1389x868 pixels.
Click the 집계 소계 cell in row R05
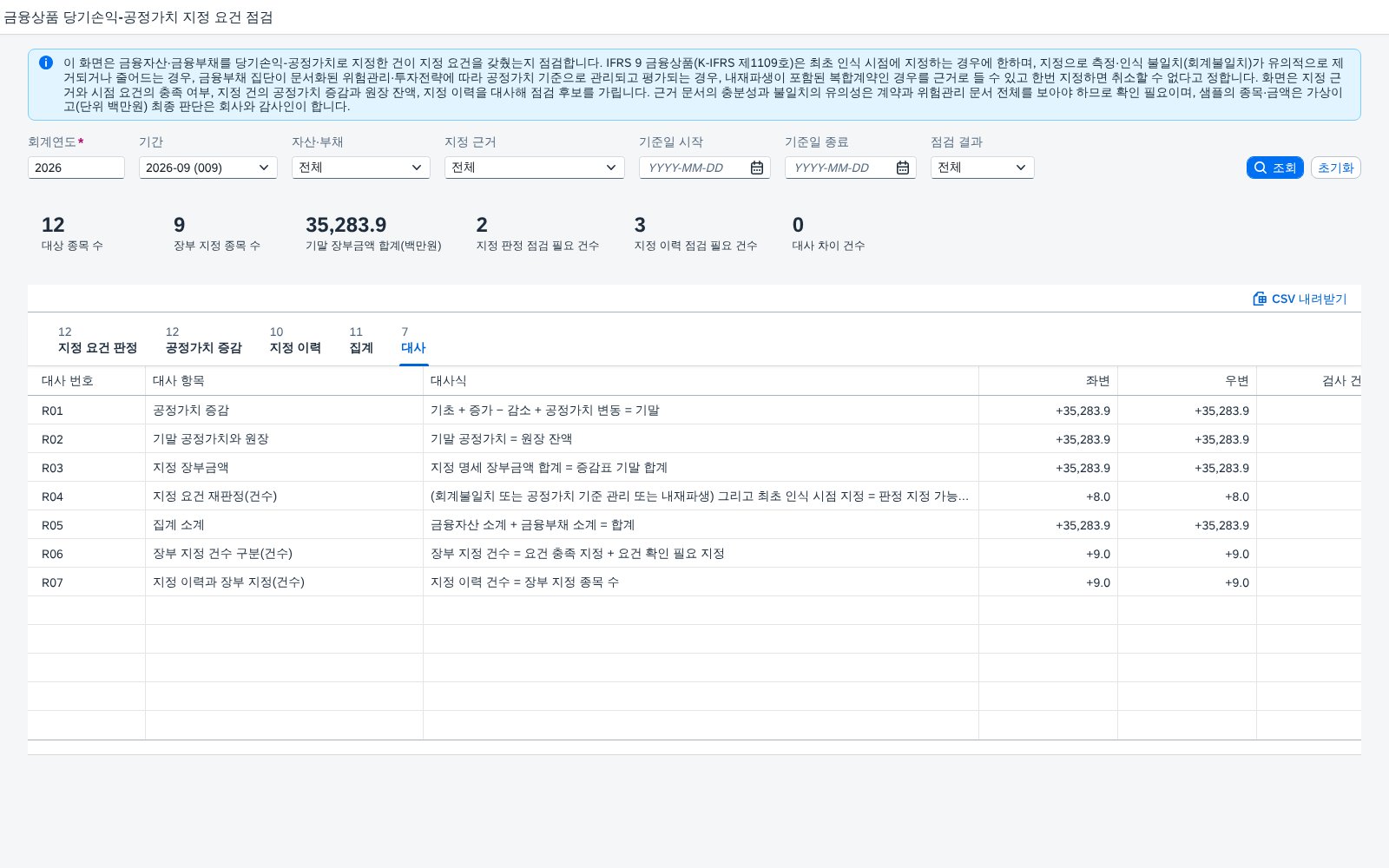[x=285, y=525]
